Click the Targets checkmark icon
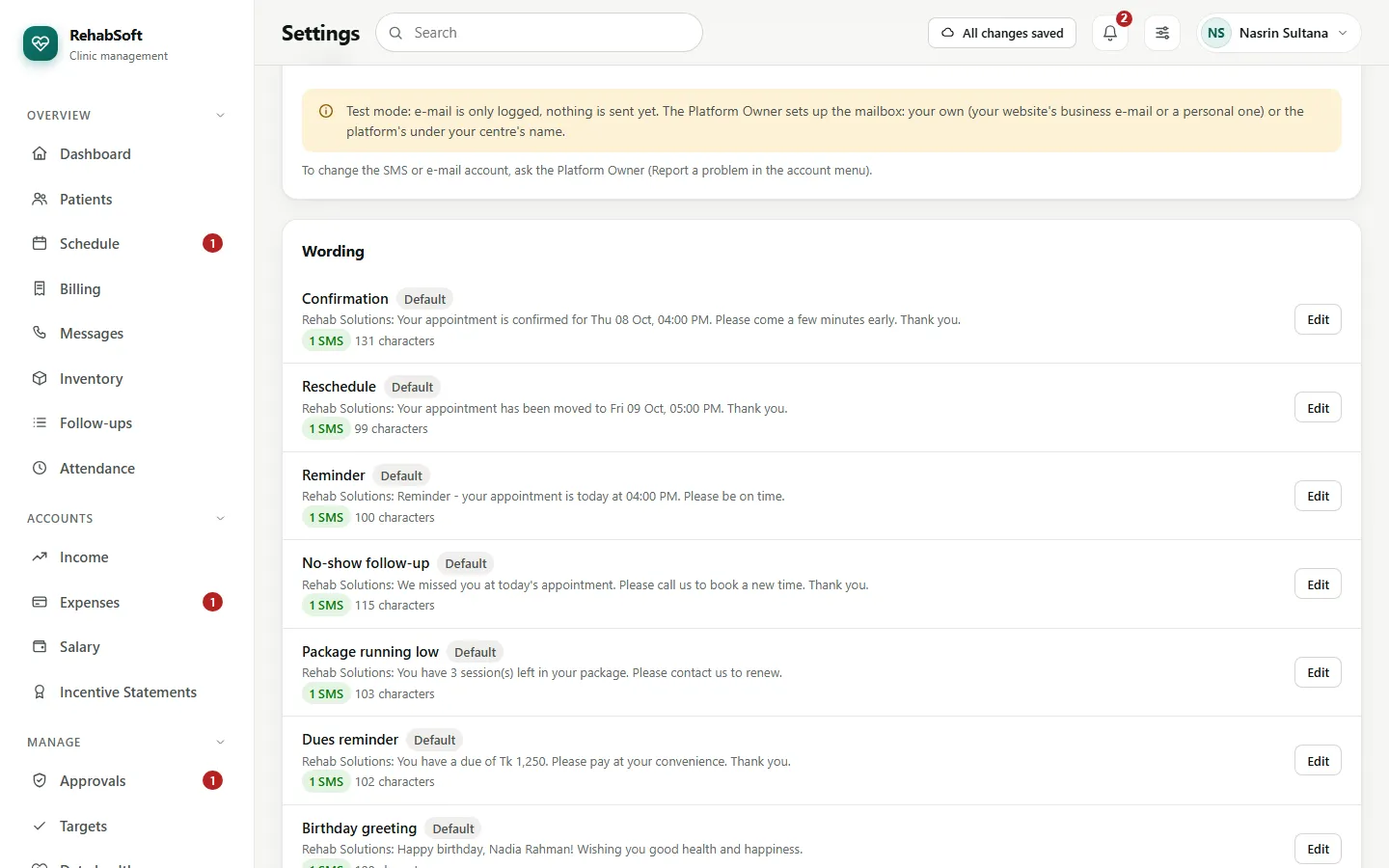This screenshot has width=1389, height=868. point(40,826)
